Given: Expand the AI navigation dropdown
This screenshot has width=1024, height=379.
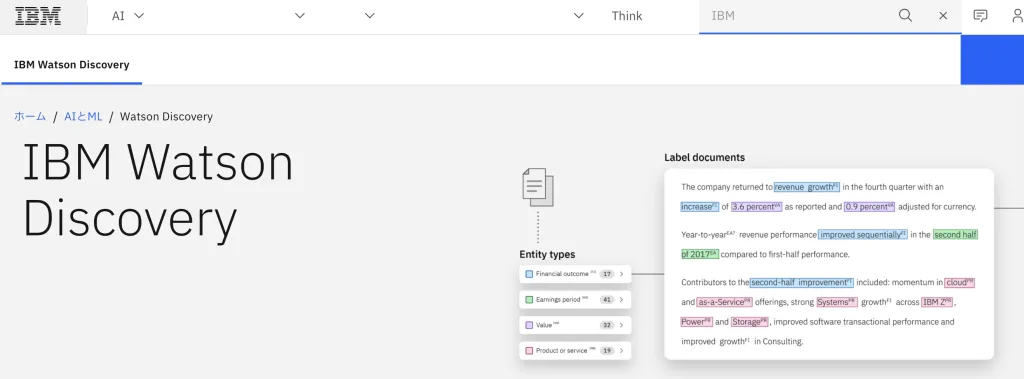Looking at the screenshot, I should coord(128,16).
